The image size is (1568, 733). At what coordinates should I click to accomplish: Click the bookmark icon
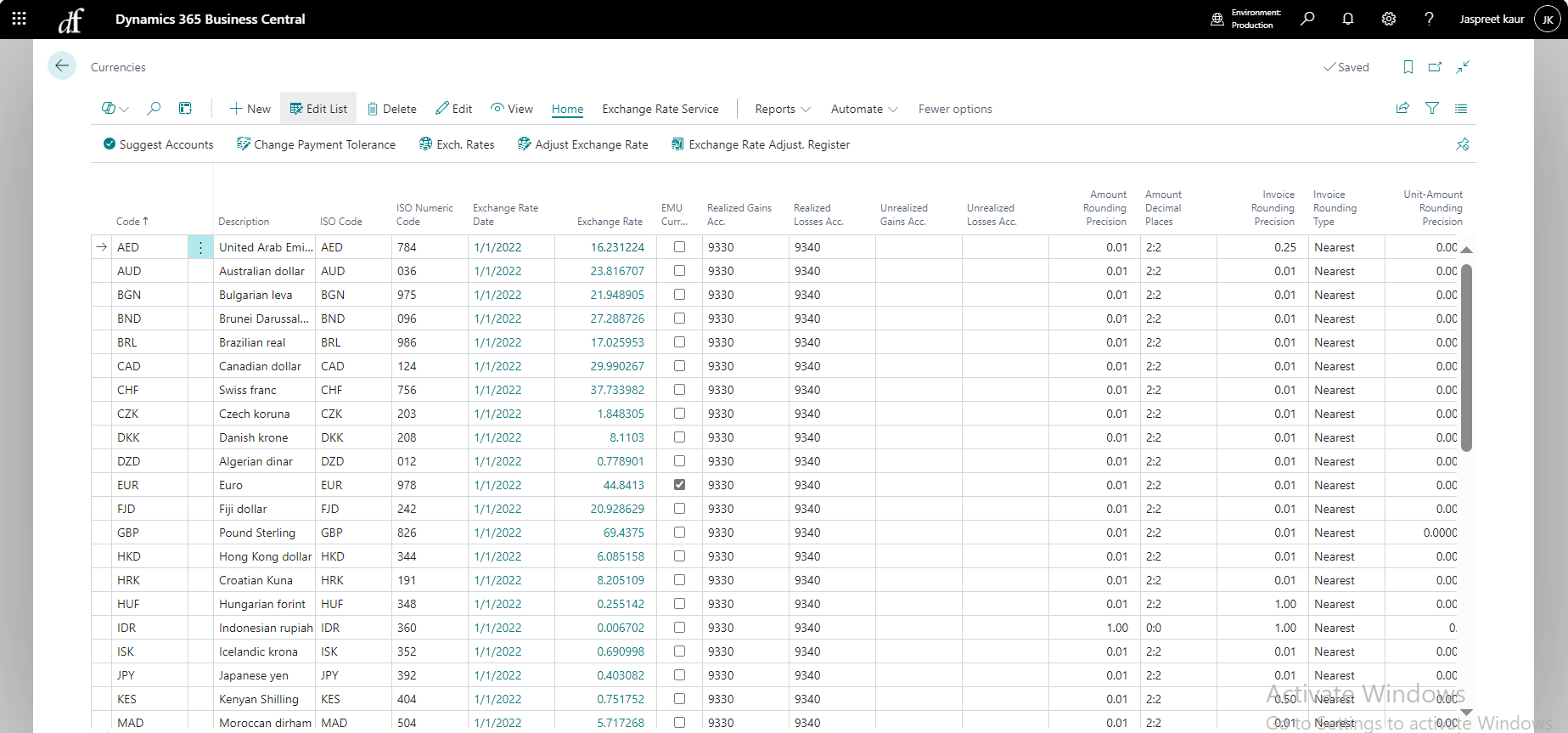(x=1408, y=67)
